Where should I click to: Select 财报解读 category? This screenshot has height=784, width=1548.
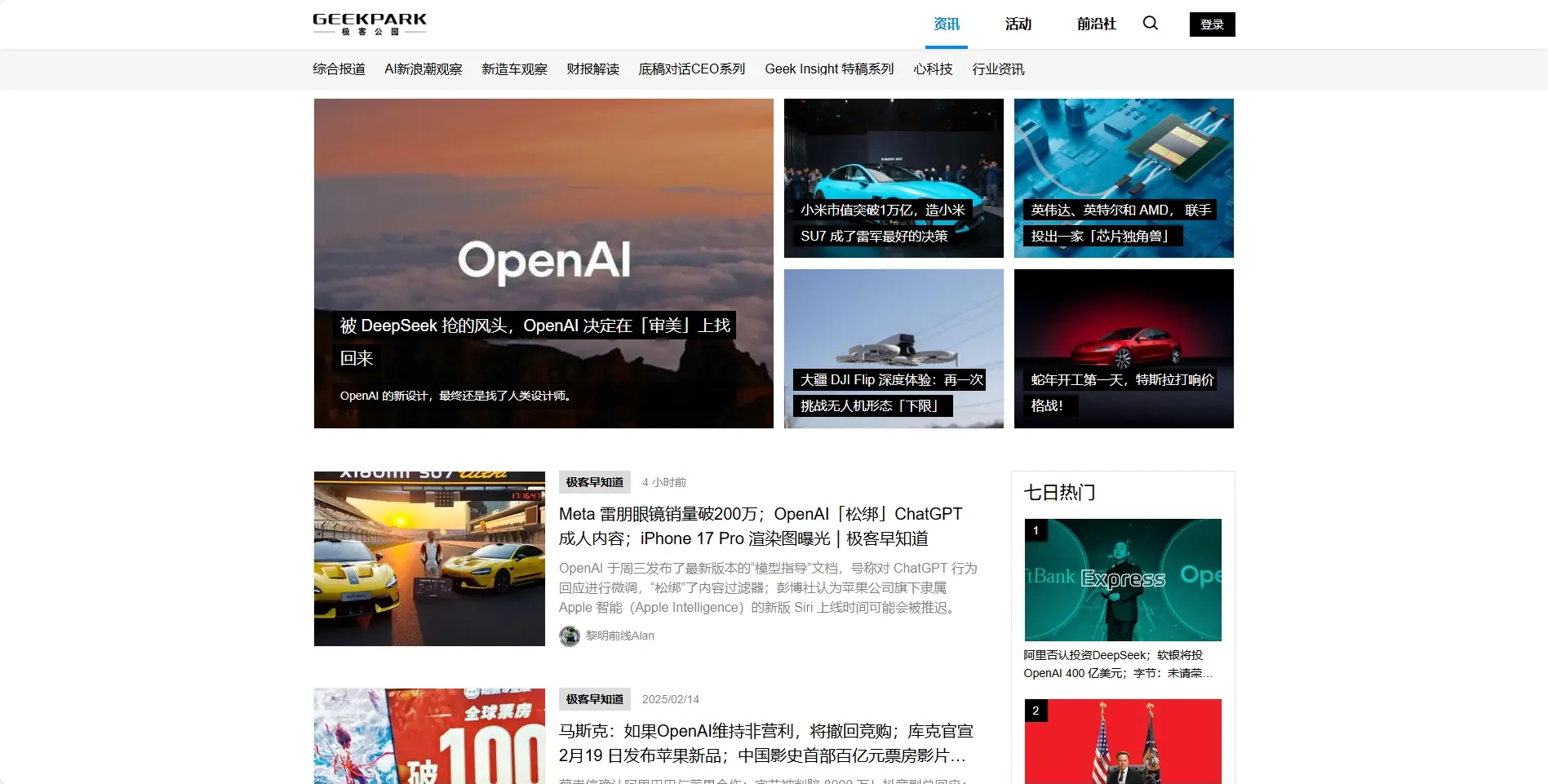click(x=592, y=69)
